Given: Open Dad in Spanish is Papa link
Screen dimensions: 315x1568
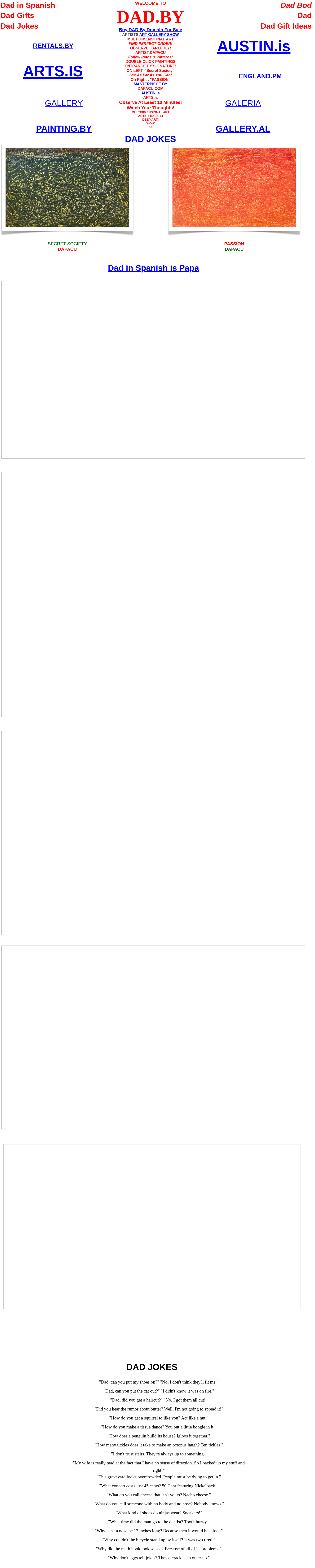Looking at the screenshot, I should pos(154,268).
